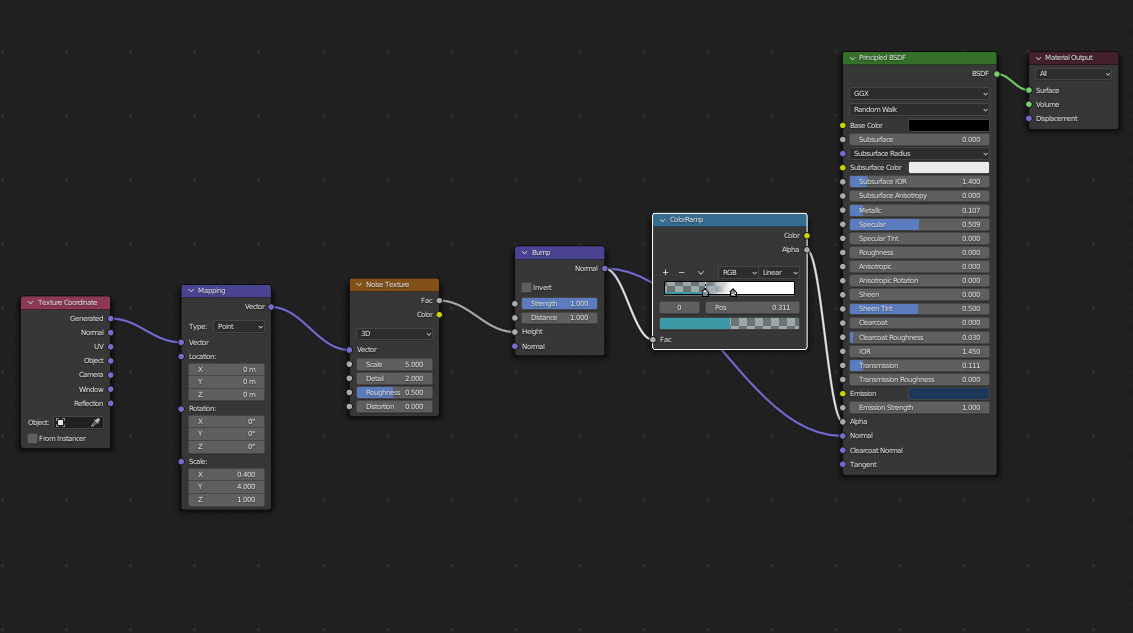Open the GGX distribution dropdown
Image resolution: width=1133 pixels, height=633 pixels.
pos(919,94)
